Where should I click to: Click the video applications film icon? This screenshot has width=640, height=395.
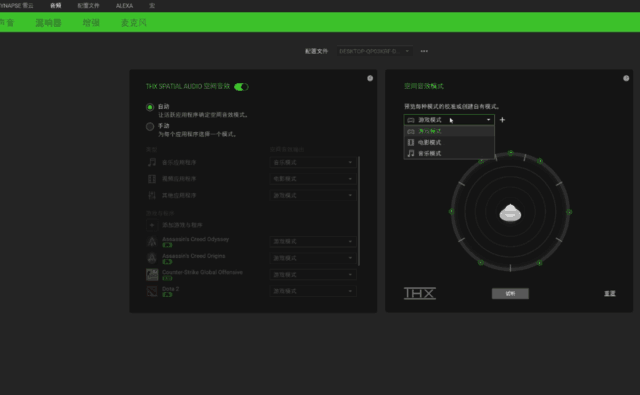(152, 179)
